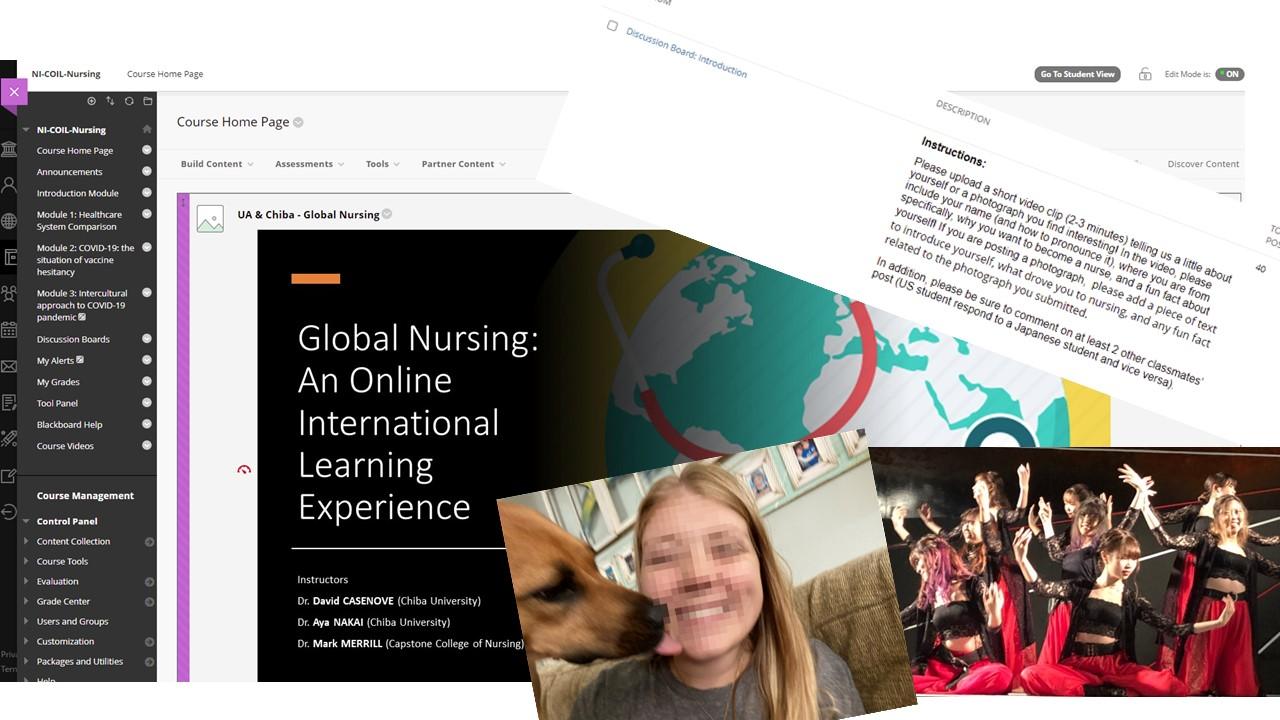The width and height of the screenshot is (1280, 720).
Task: Click the image placeholder icon beside UA & Chiba
Action: tap(210, 219)
